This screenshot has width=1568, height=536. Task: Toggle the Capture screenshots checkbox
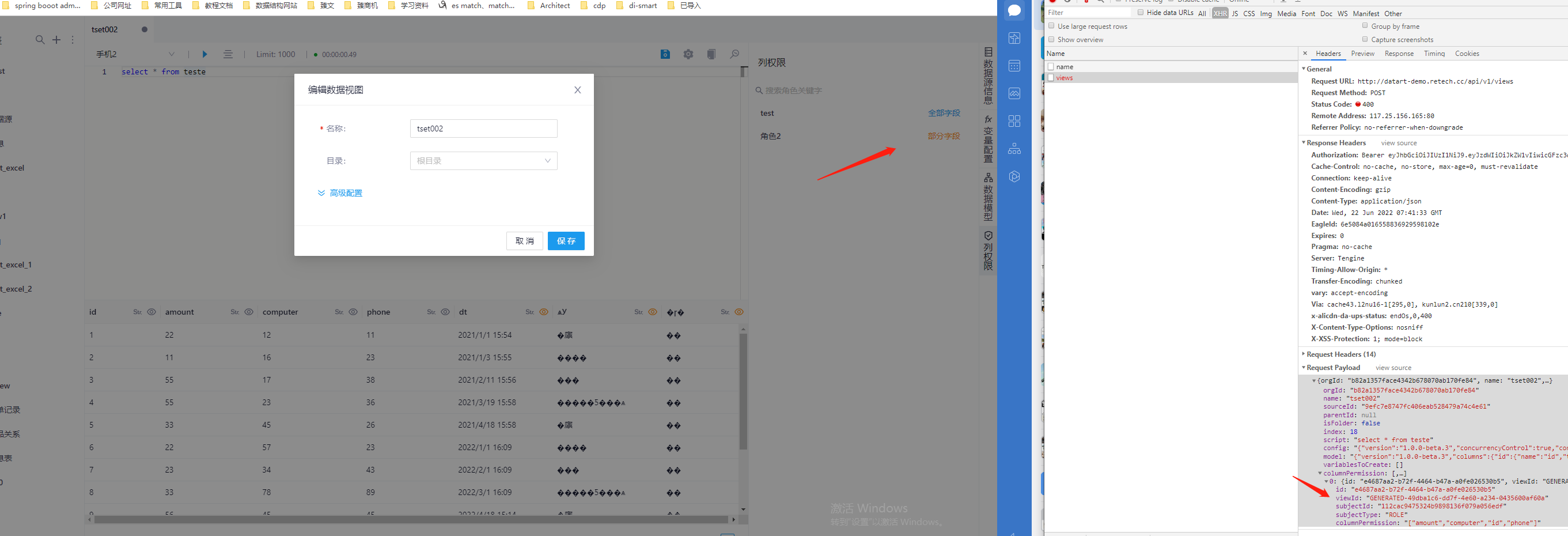(x=1366, y=39)
